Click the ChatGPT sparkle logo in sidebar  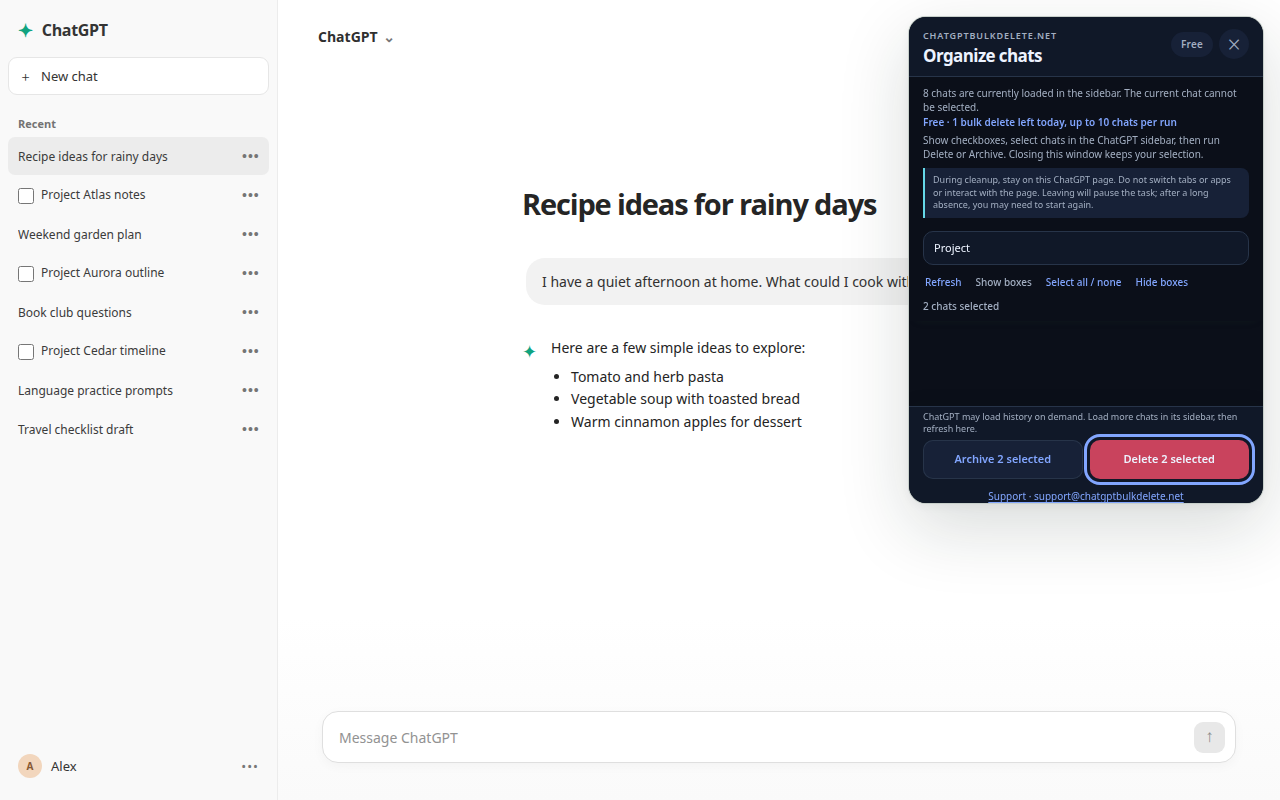26,30
